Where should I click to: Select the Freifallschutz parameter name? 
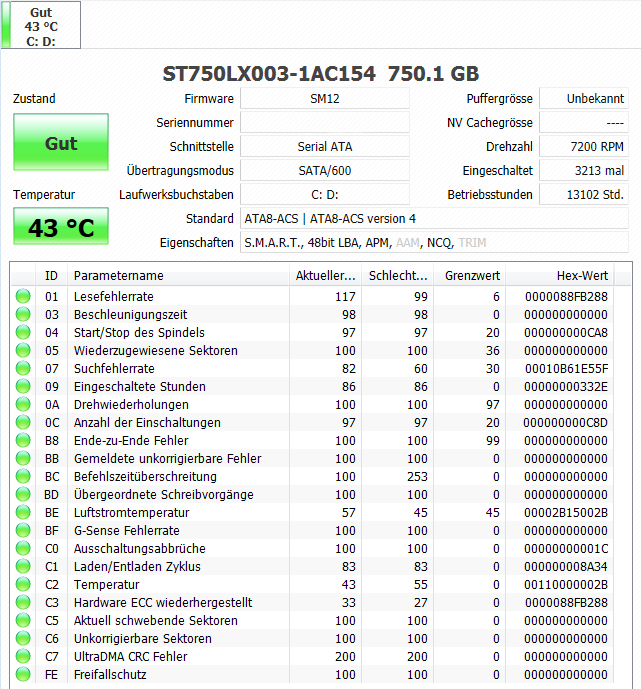click(110, 674)
